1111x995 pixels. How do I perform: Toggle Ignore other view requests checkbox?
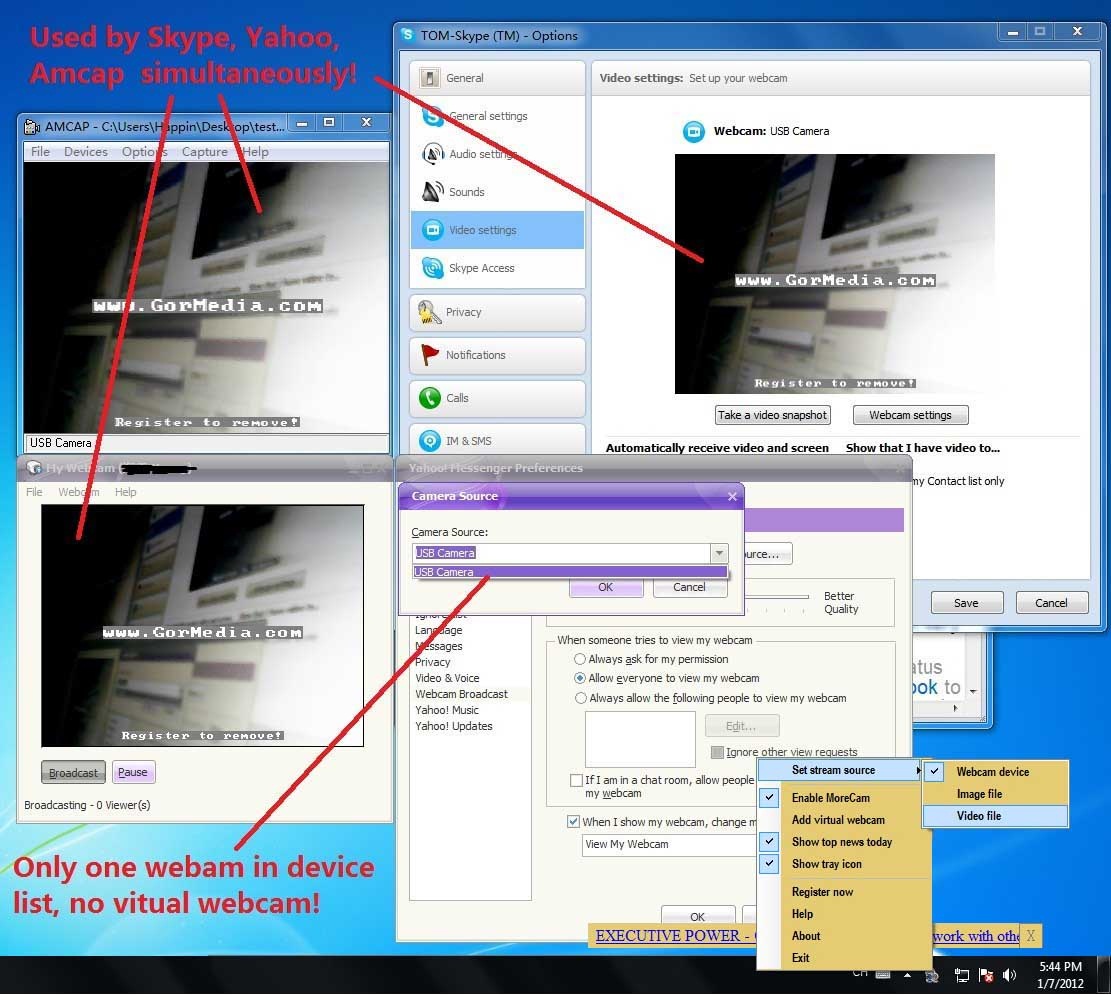point(717,752)
